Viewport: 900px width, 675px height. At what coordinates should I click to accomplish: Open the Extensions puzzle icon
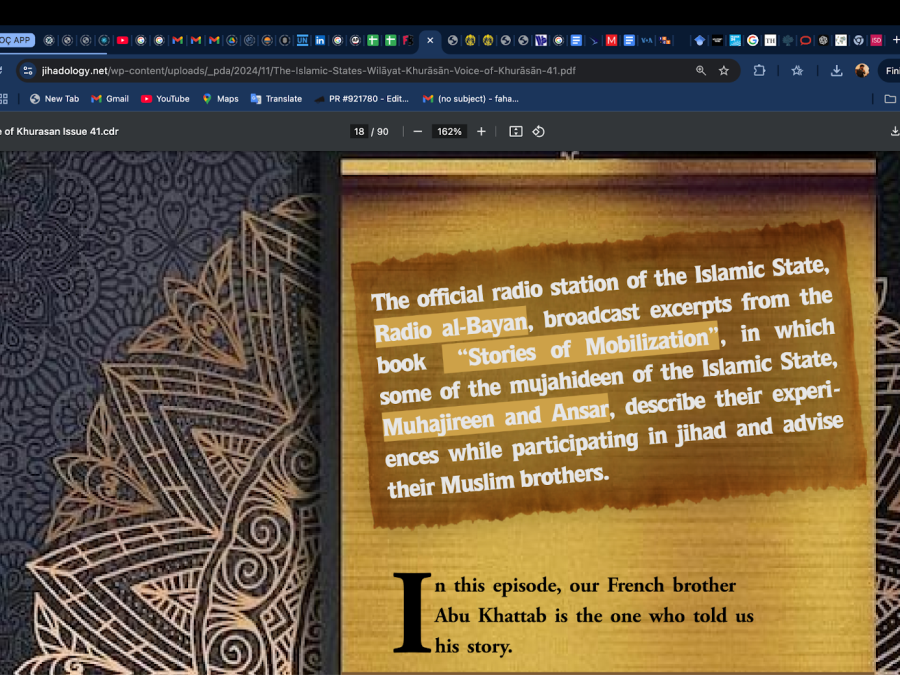pos(759,71)
